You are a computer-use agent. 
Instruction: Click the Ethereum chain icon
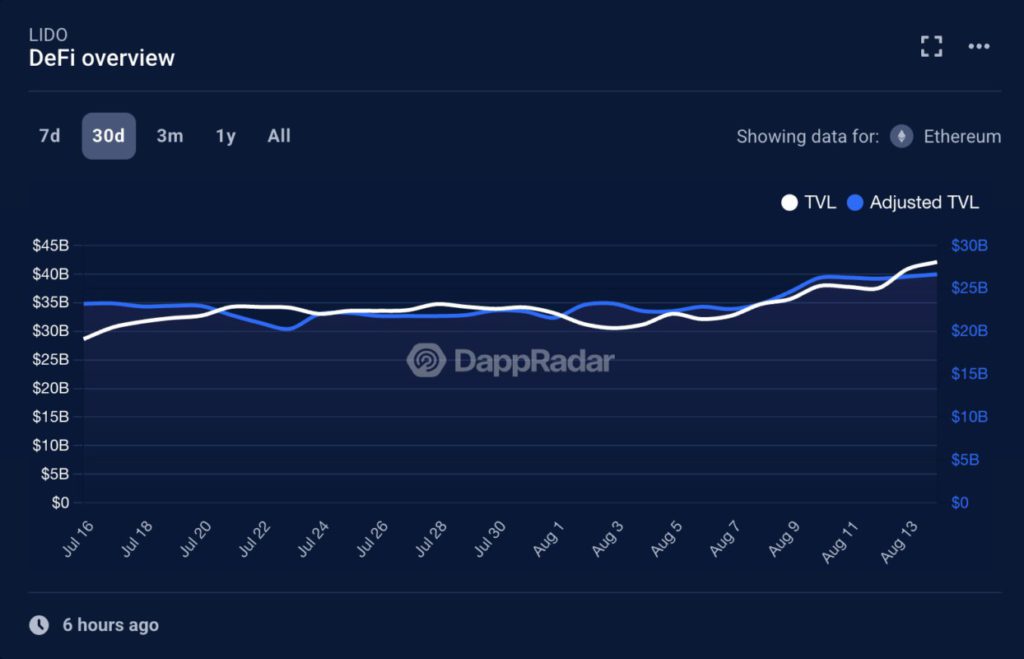tap(902, 137)
